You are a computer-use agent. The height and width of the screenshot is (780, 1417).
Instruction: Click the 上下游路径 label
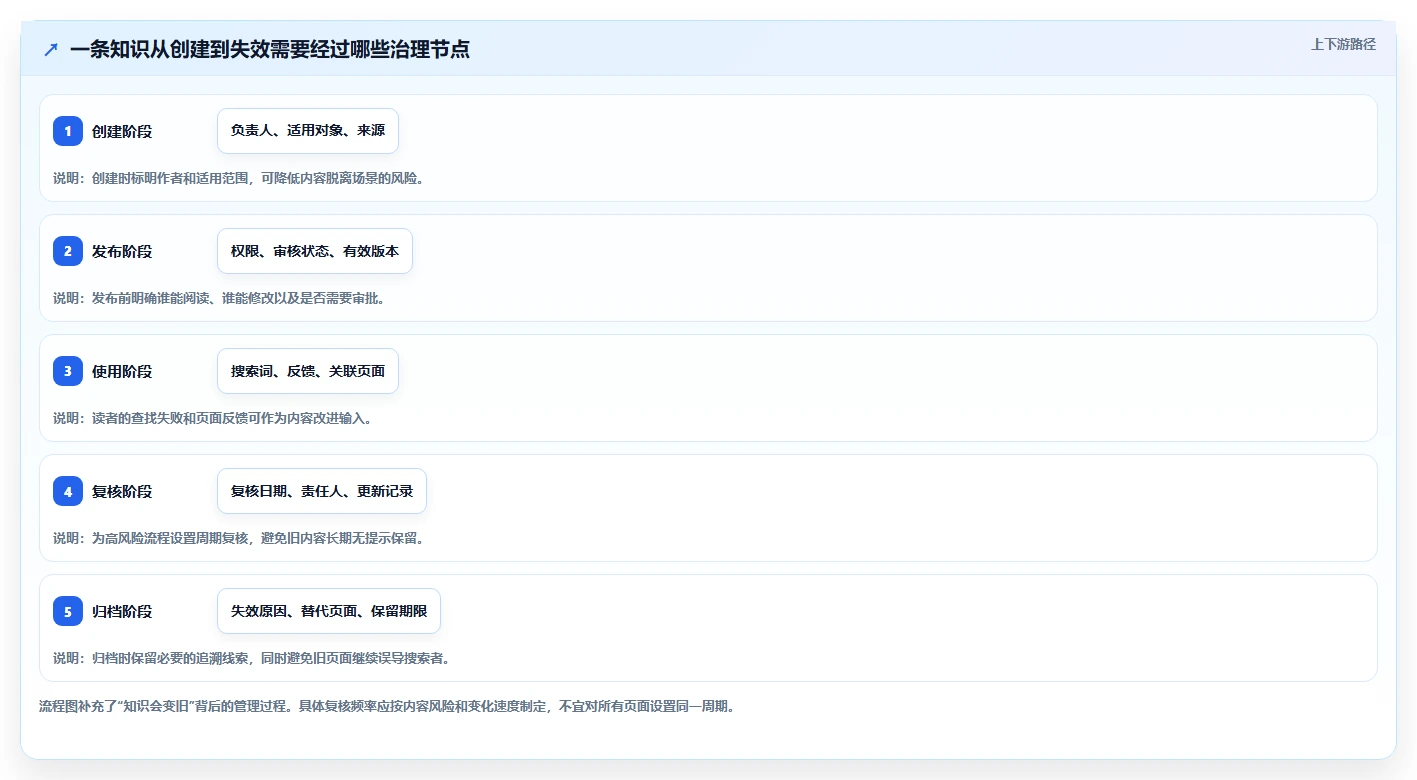tap(1343, 44)
